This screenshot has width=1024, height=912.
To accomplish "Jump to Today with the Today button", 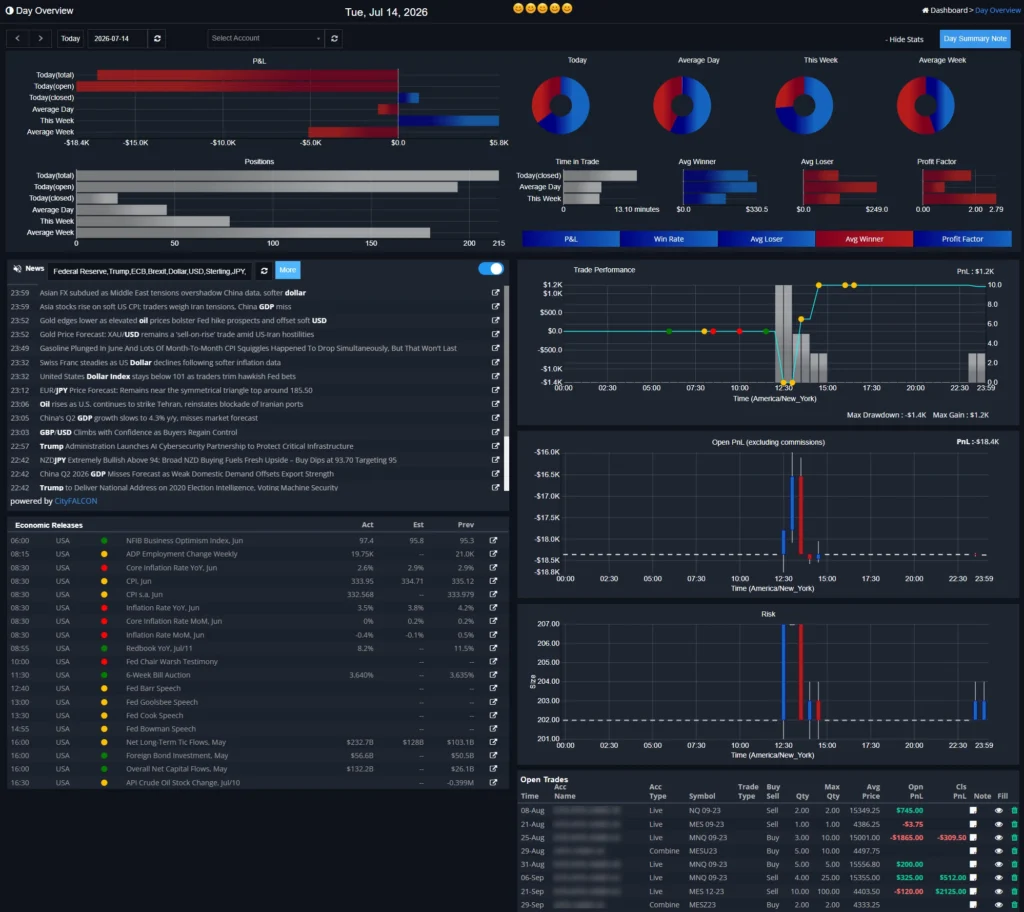I will pos(71,39).
